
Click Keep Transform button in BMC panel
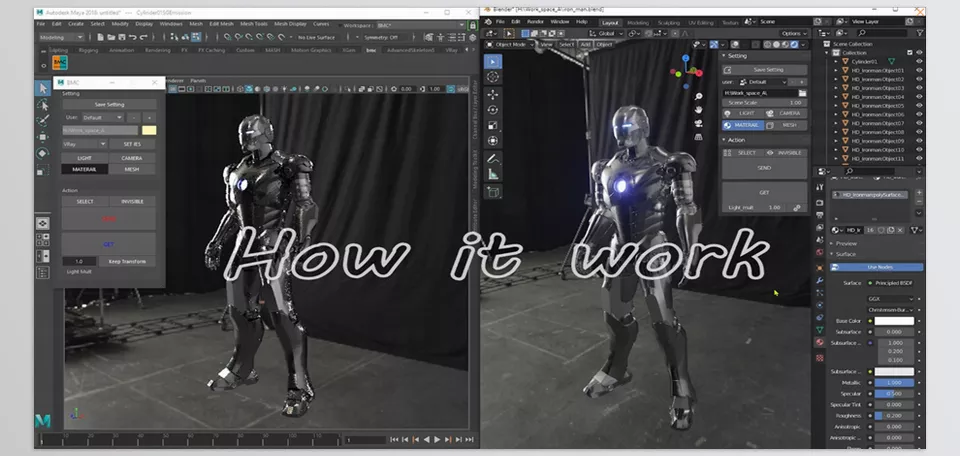[x=127, y=261]
